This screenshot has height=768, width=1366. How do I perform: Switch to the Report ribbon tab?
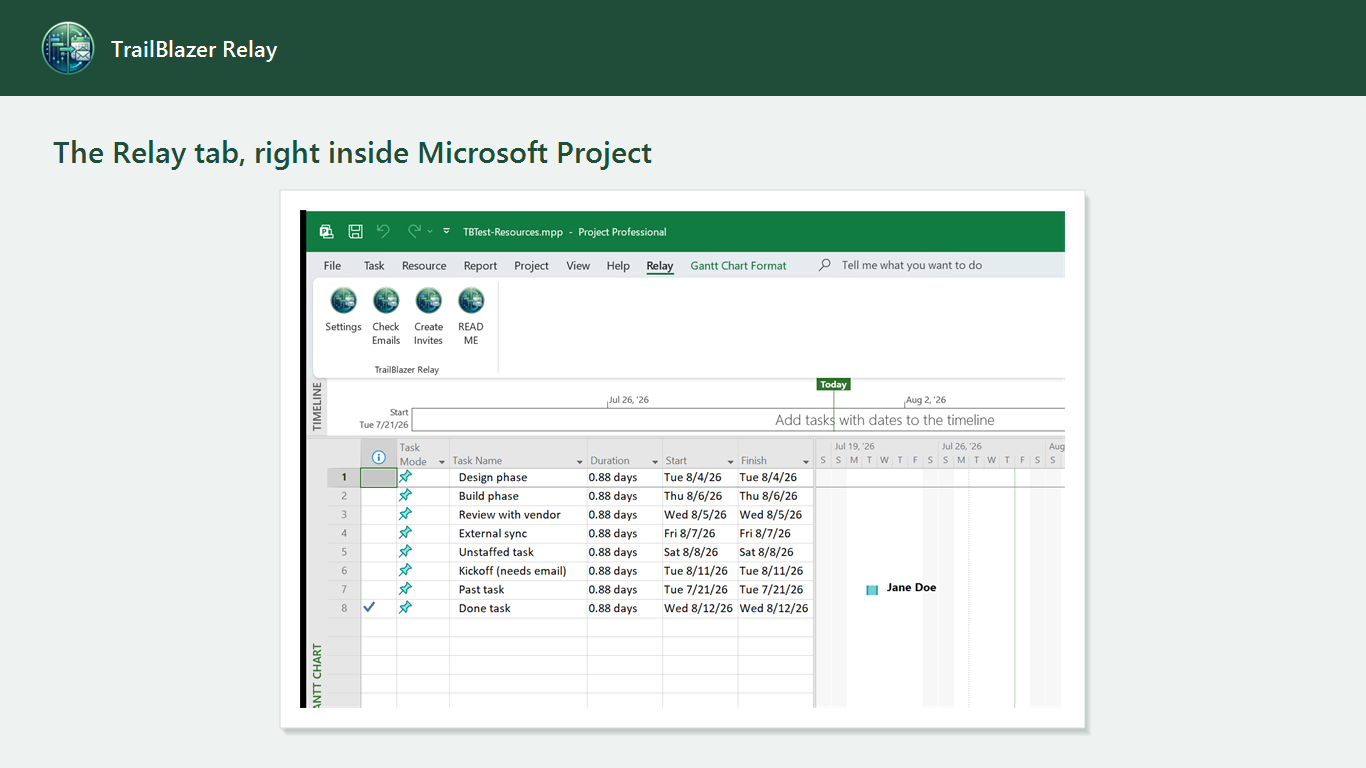480,265
